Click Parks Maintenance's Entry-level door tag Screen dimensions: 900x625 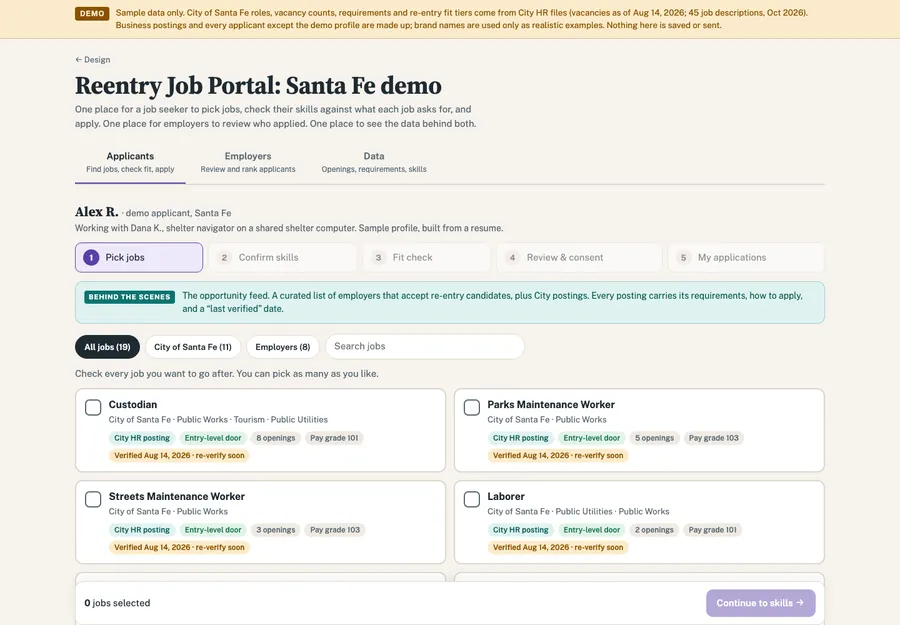[592, 438]
